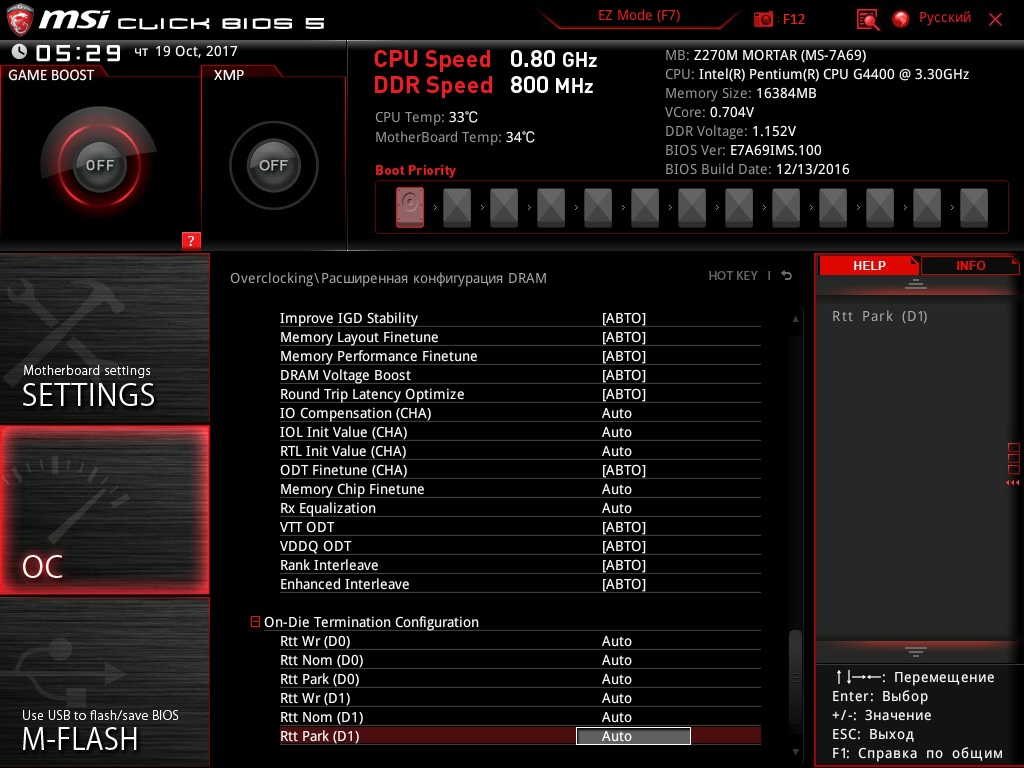Click the F12 screenshot label

tap(793, 20)
